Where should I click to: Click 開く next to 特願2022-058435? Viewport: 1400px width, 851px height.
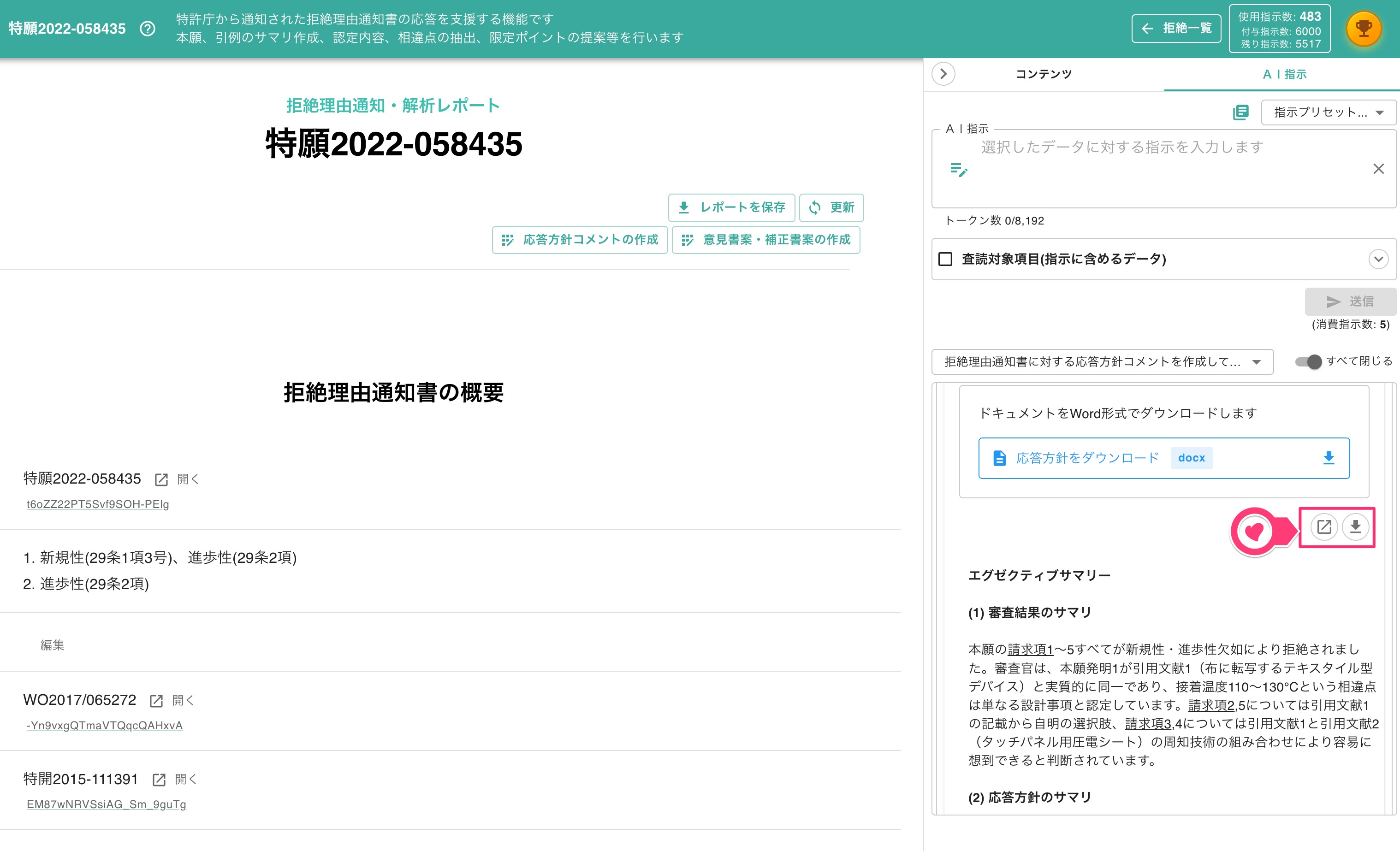click(x=188, y=479)
